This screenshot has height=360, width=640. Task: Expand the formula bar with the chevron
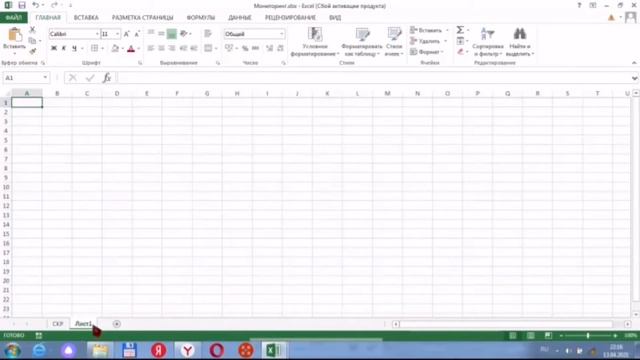(x=634, y=78)
